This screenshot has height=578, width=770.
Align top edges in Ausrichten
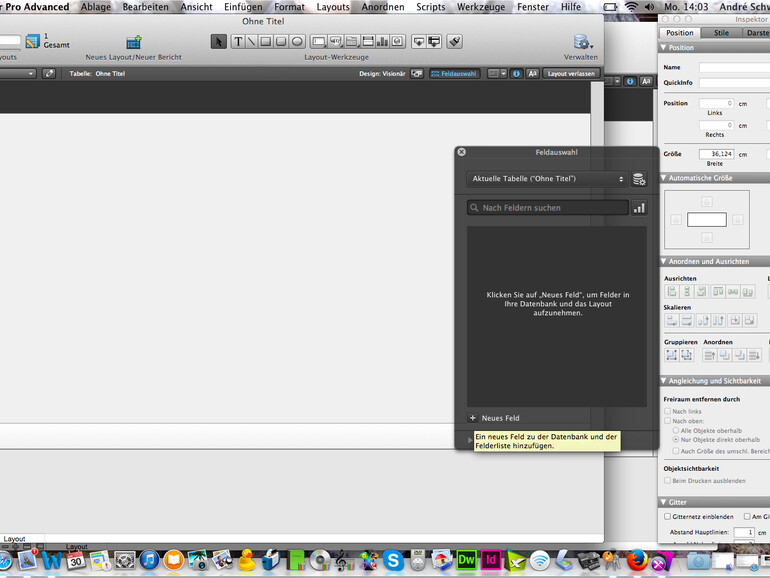(718, 292)
